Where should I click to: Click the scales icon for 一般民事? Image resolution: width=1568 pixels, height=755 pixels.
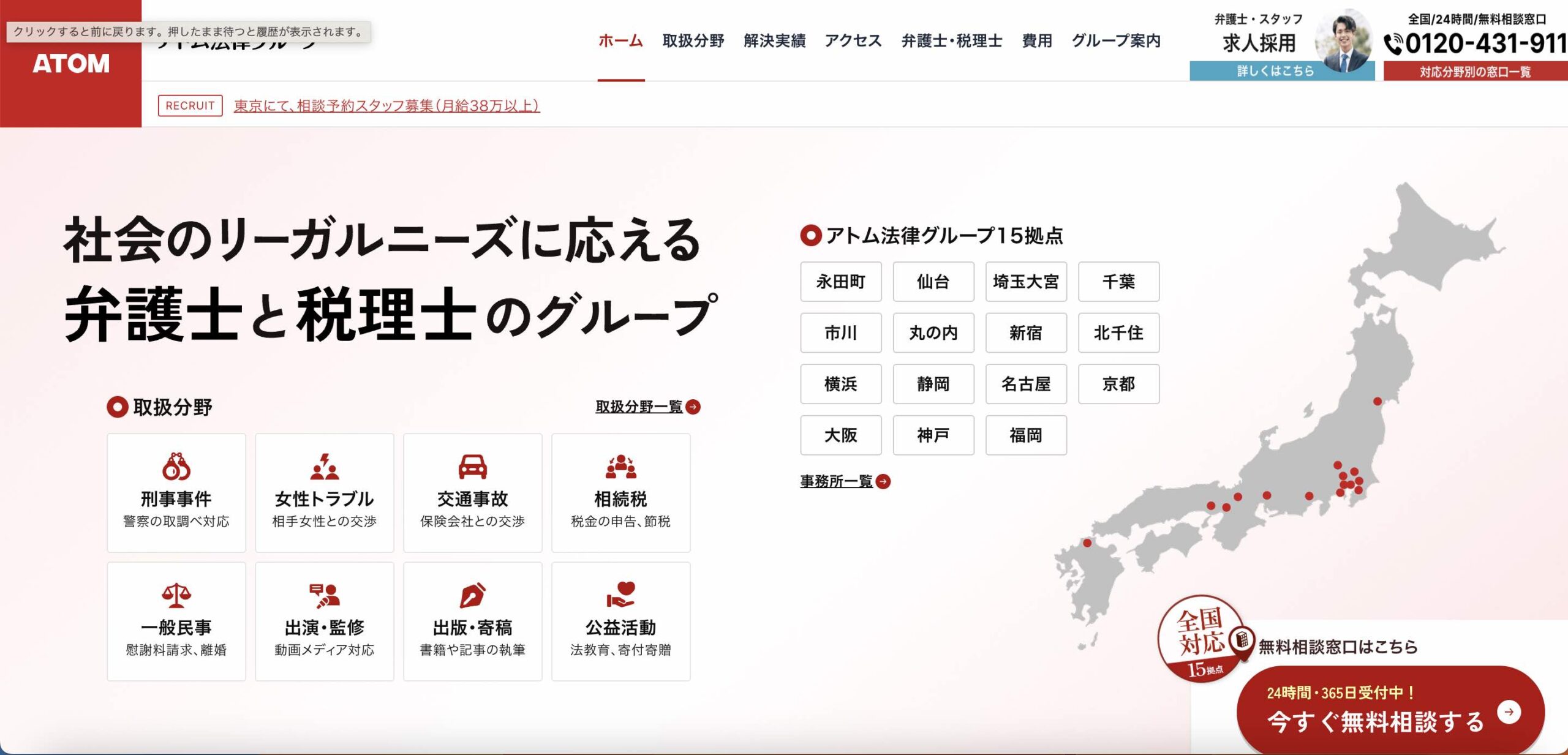coord(176,595)
